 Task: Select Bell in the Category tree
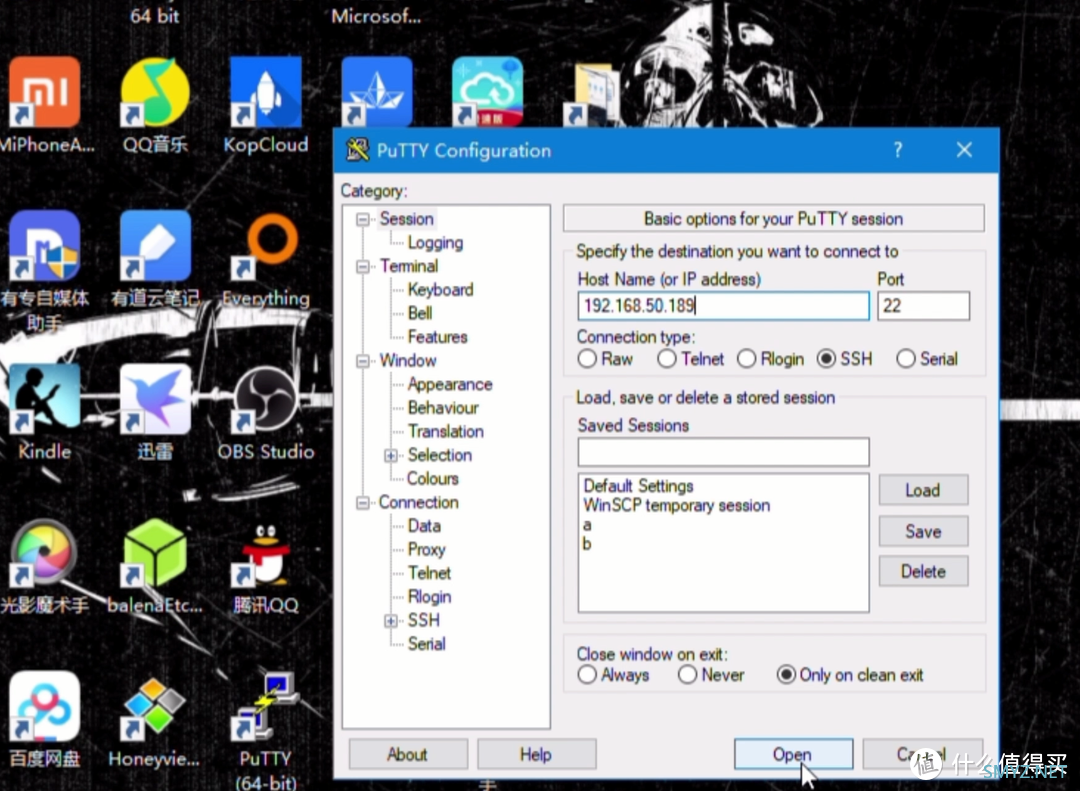pos(420,314)
